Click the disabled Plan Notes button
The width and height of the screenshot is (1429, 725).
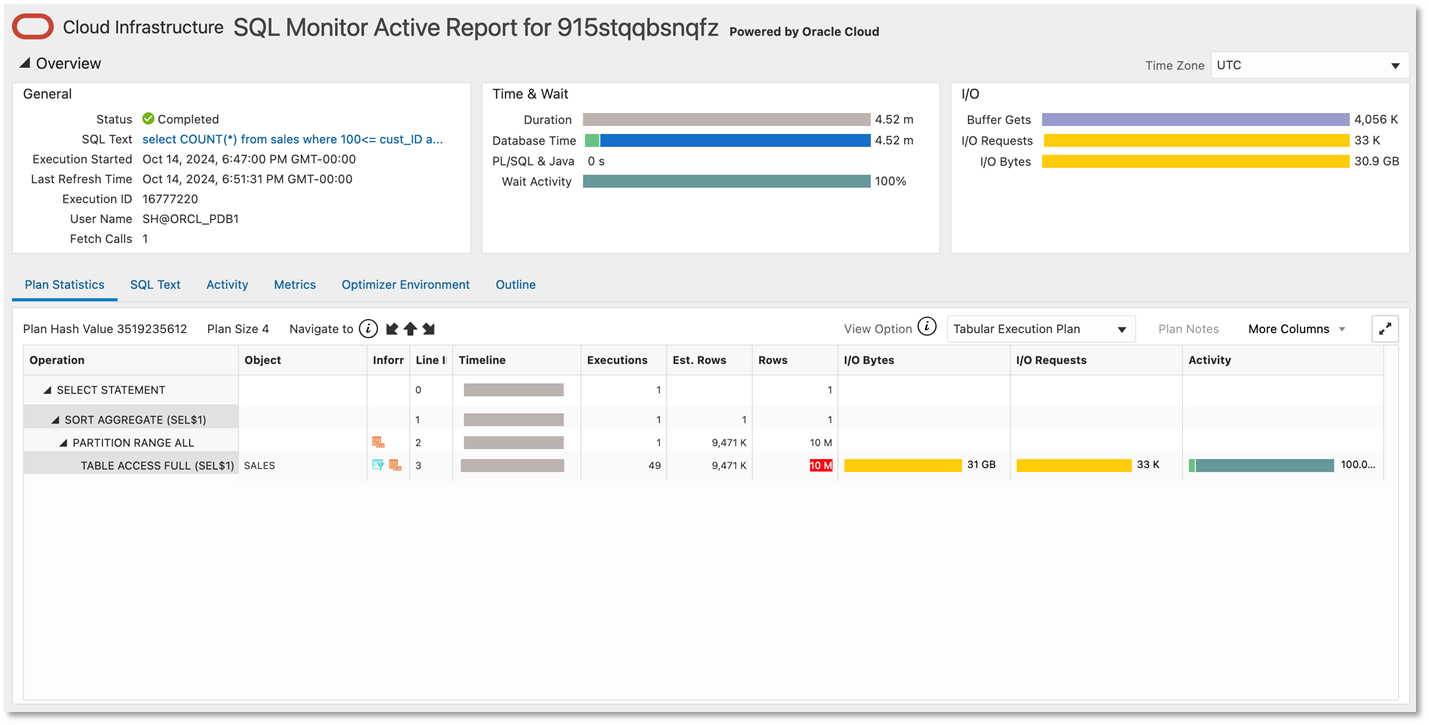tap(1188, 328)
